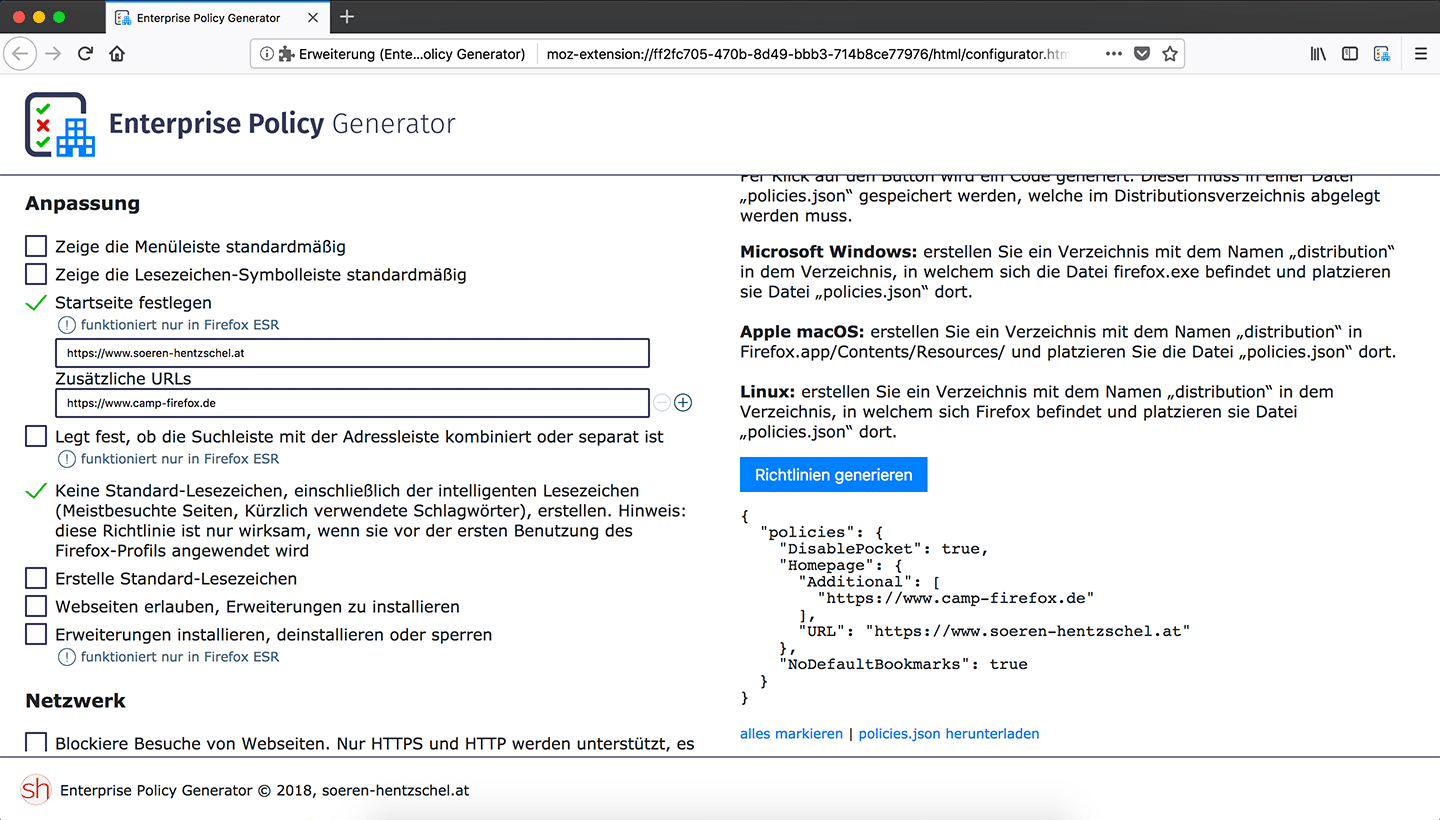Open the Library toolbar icon

1318,54
